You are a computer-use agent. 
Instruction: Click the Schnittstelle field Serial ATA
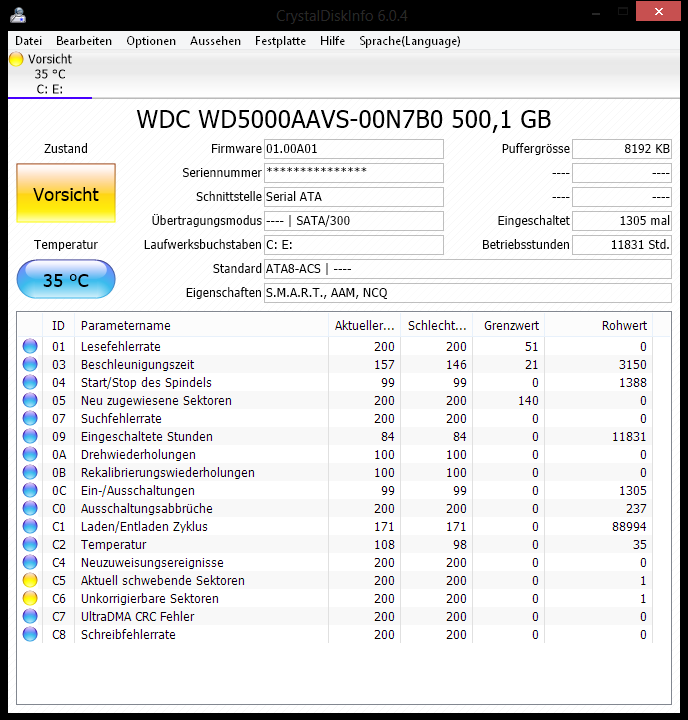coord(354,197)
